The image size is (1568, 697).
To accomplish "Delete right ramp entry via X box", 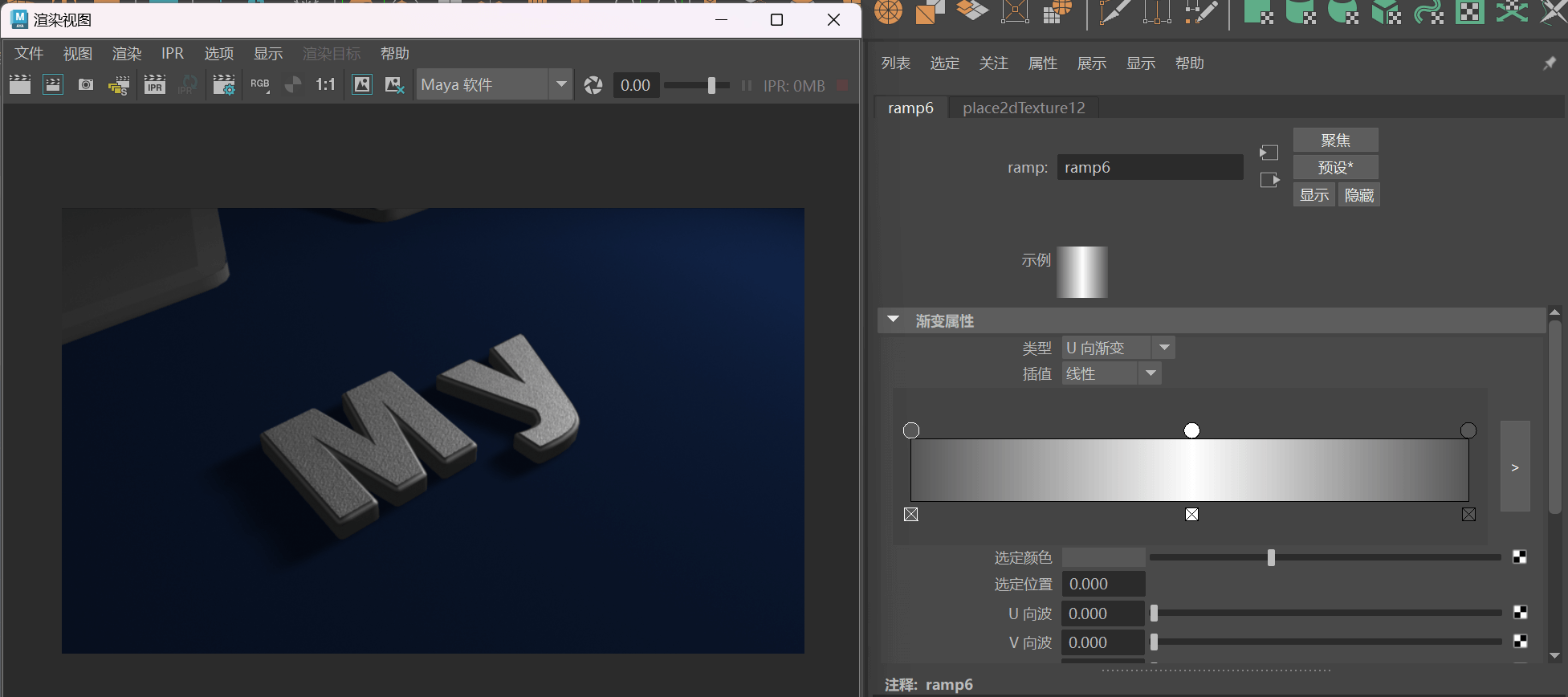I will pos(1469,515).
